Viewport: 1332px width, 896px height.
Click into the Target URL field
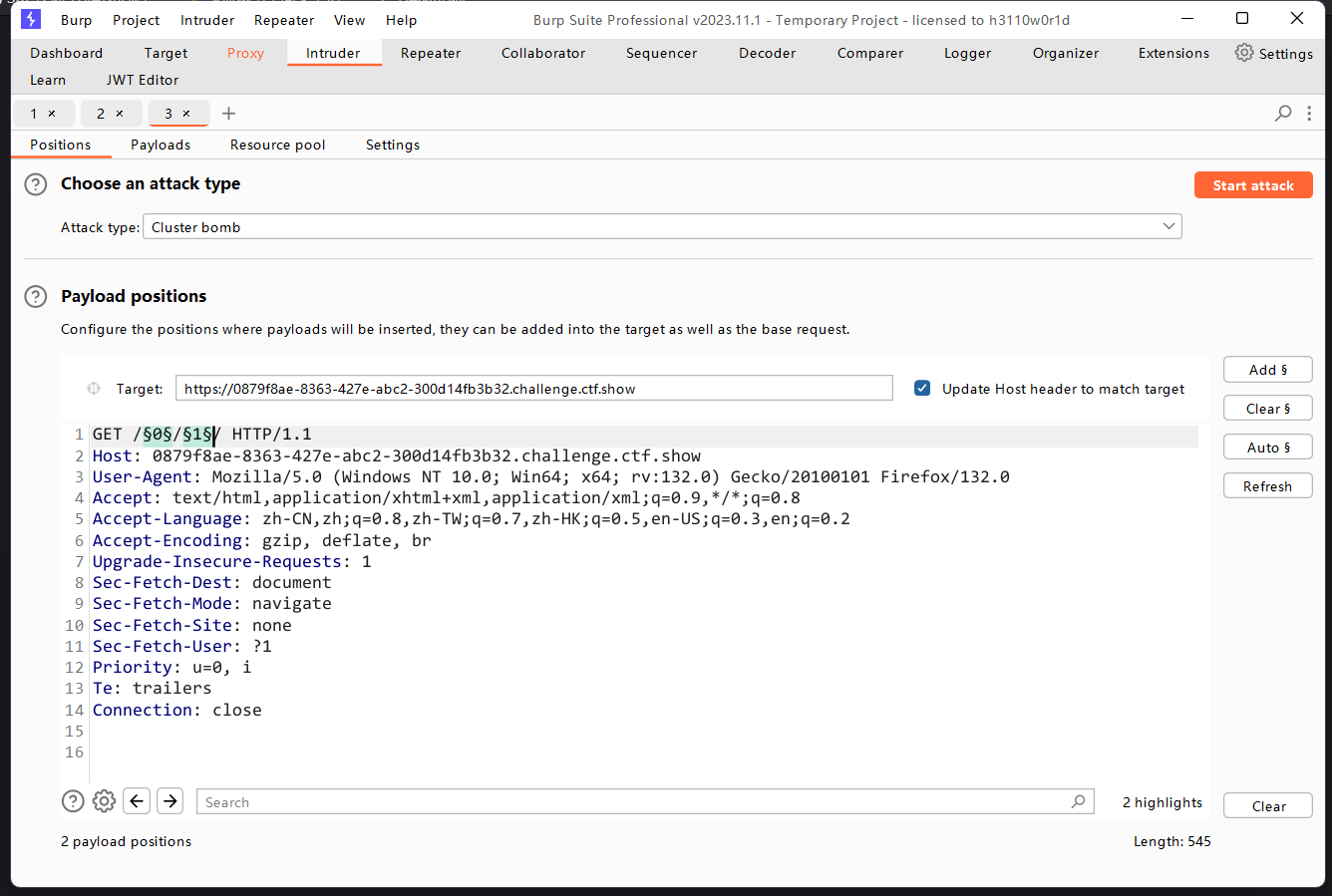click(533, 389)
